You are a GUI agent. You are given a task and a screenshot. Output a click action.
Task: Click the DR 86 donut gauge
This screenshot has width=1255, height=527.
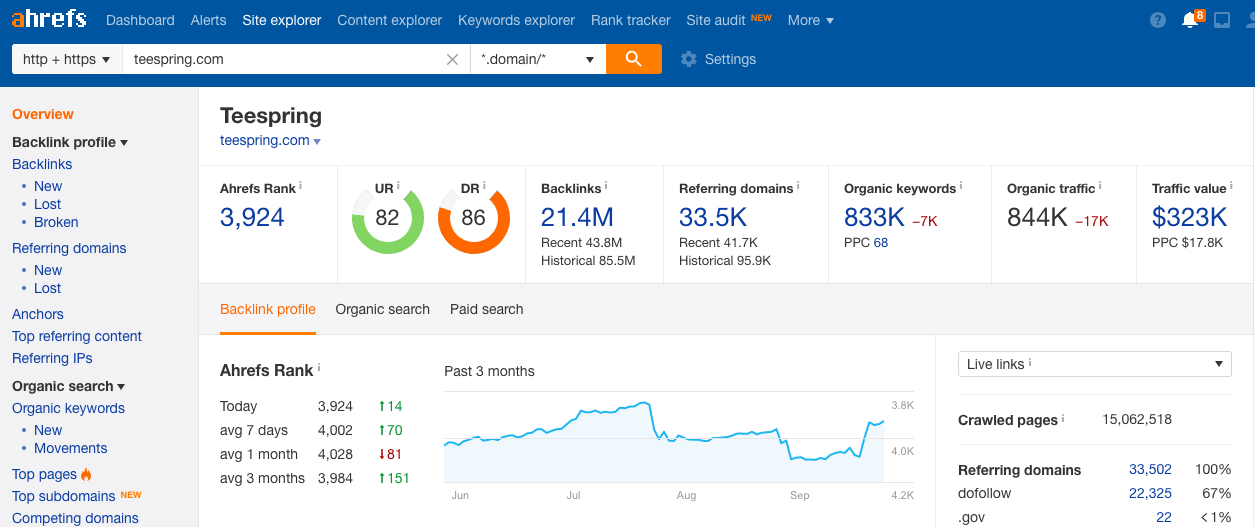tap(473, 218)
